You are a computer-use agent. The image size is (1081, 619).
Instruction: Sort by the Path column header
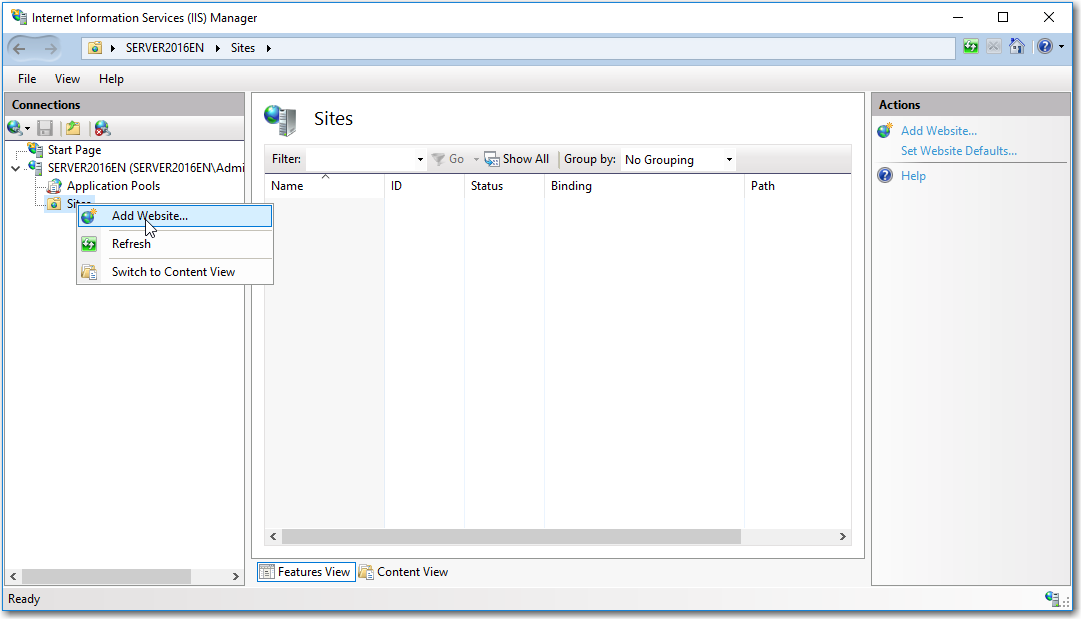click(798, 186)
